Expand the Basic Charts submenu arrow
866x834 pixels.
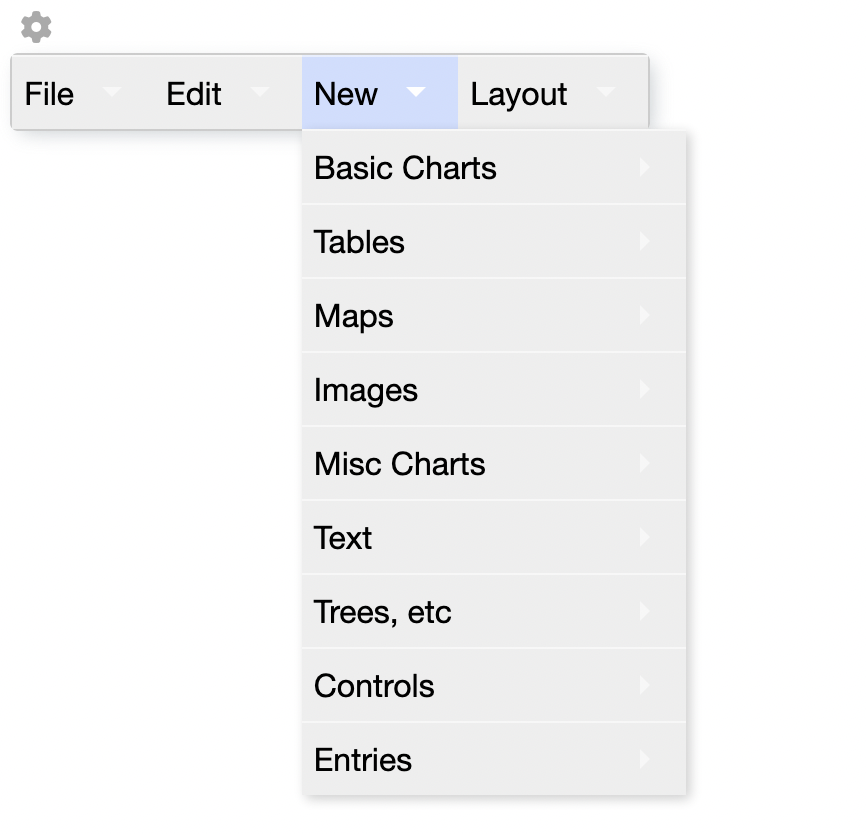[x=645, y=167]
